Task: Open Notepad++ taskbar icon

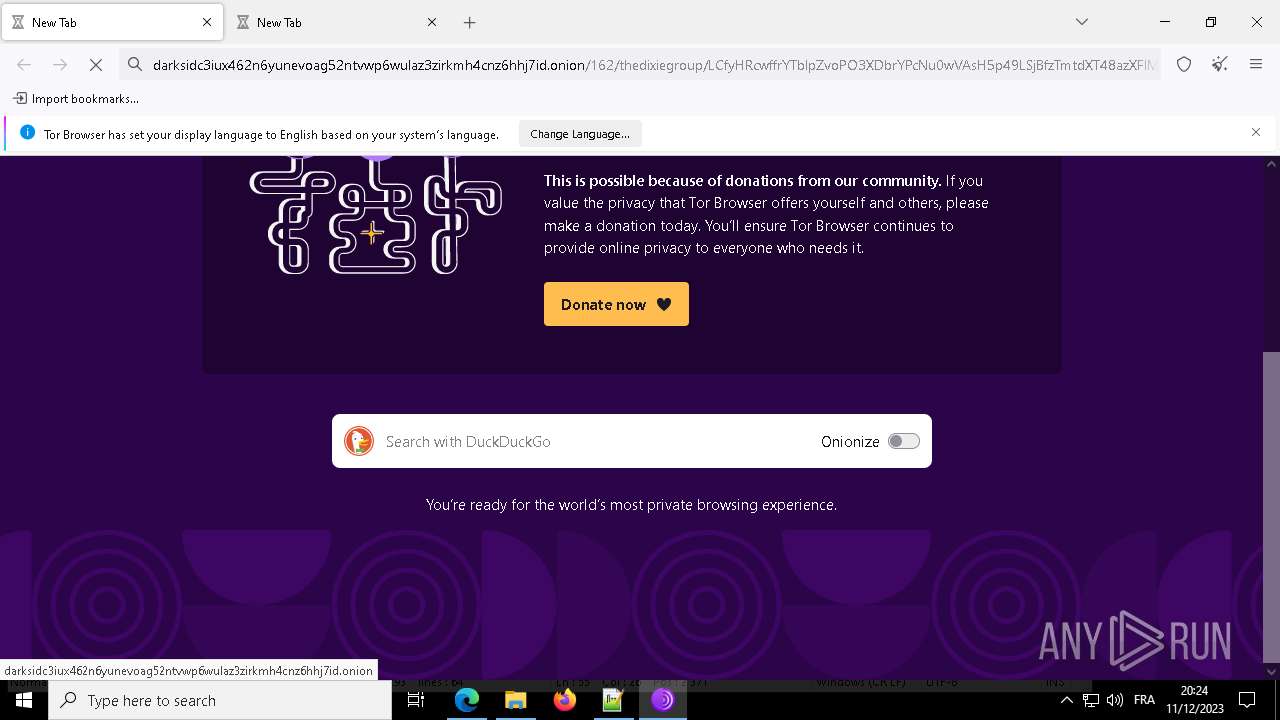Action: pyautogui.click(x=613, y=700)
